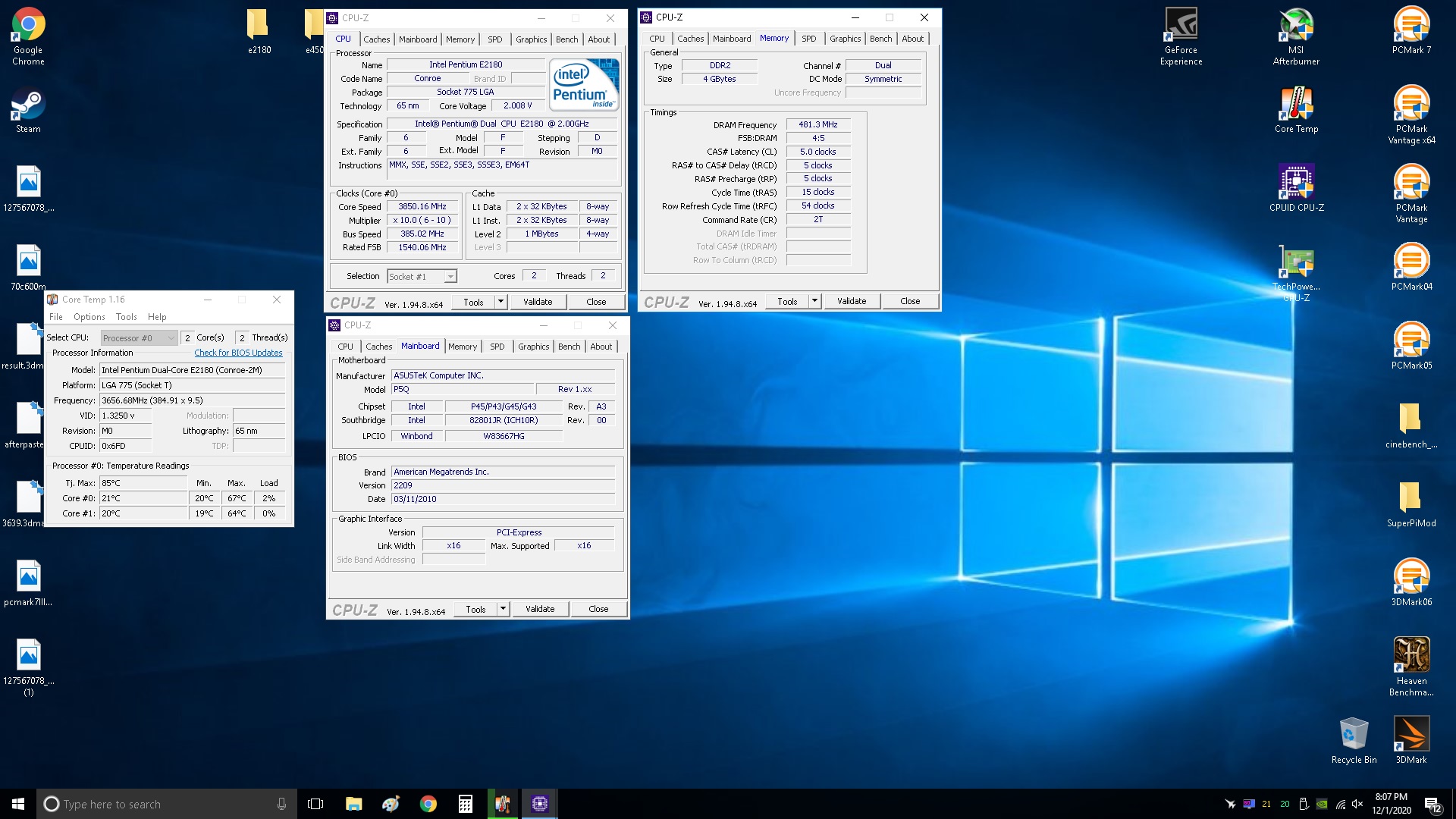Click Tools button in Mainboard window
This screenshot has width=1456, height=819.
point(475,609)
